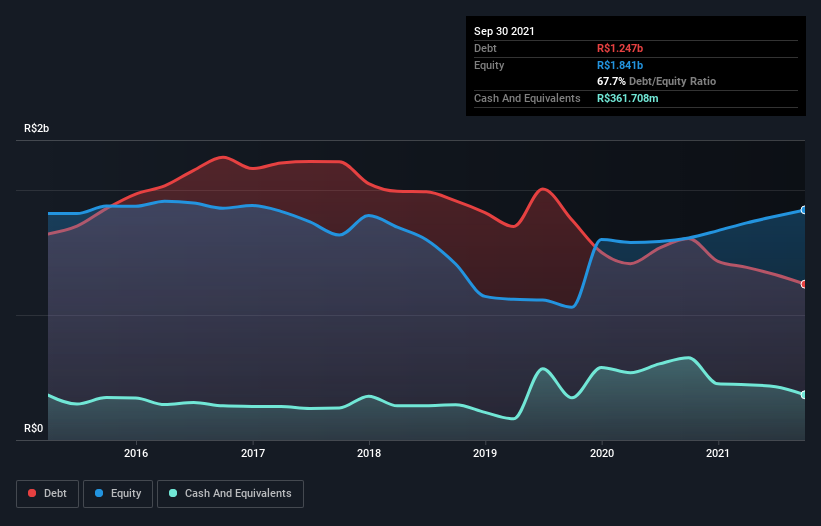
Task: Click the teal Cash legend dot
Action: tap(173, 493)
